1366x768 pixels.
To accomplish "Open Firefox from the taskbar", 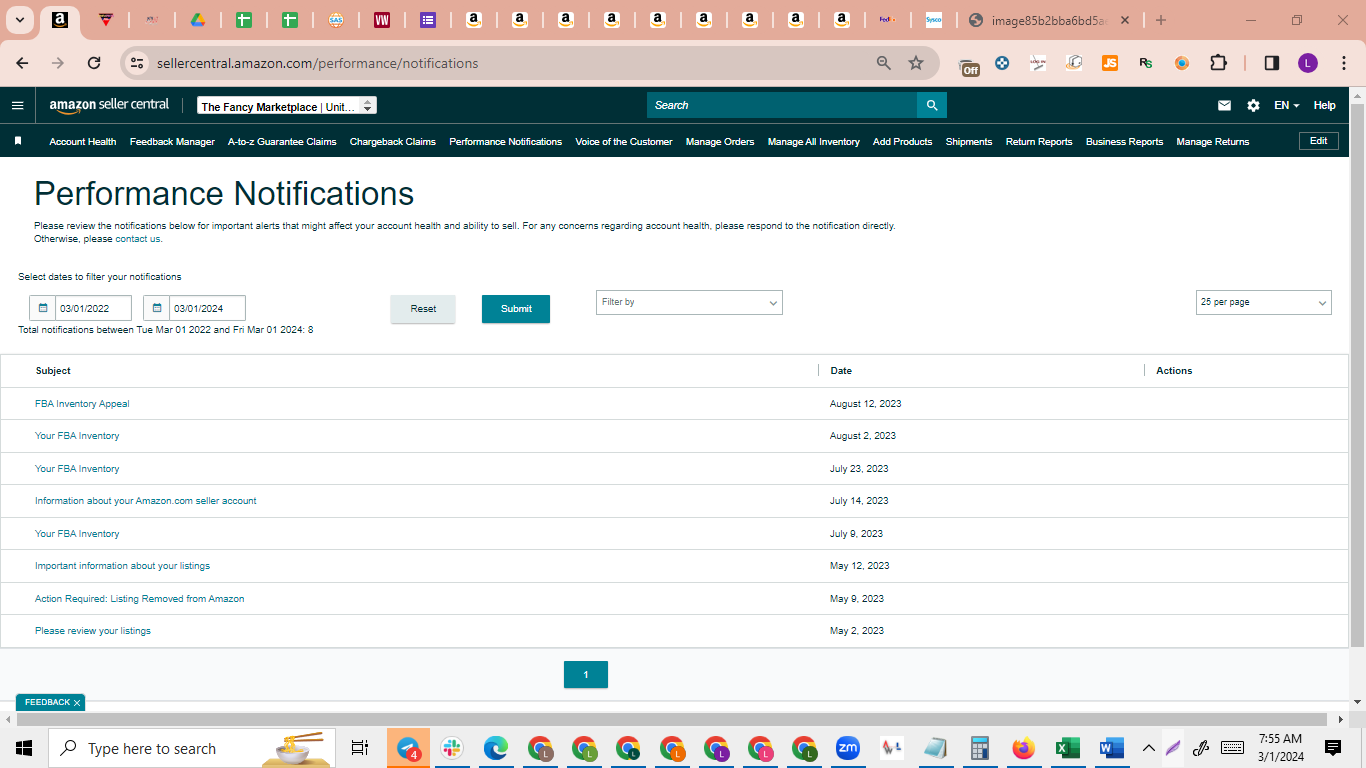I will point(1022,748).
